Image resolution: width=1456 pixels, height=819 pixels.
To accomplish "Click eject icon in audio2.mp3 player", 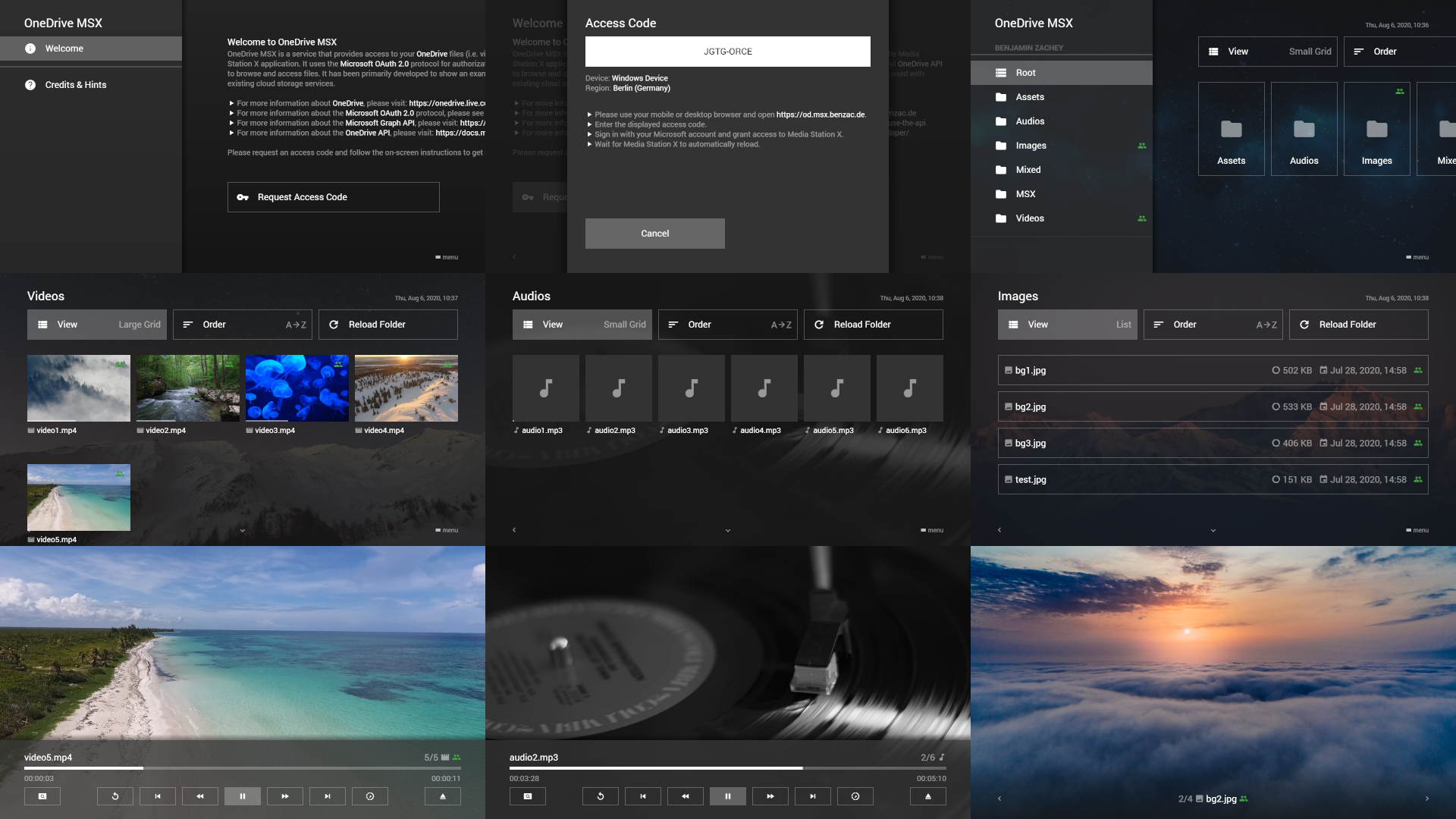I will click(x=928, y=796).
